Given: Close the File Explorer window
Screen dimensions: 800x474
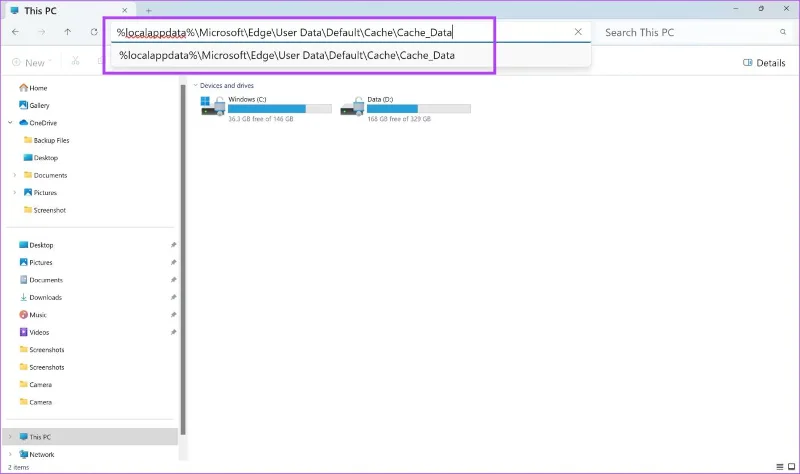Looking at the screenshot, I should click(x=786, y=9).
